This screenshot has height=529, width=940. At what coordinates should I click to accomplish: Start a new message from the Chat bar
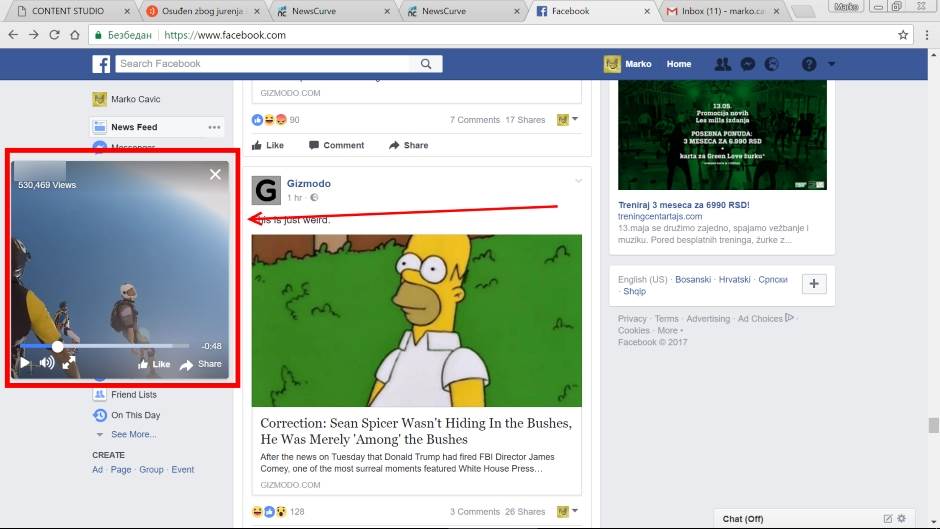pos(887,518)
